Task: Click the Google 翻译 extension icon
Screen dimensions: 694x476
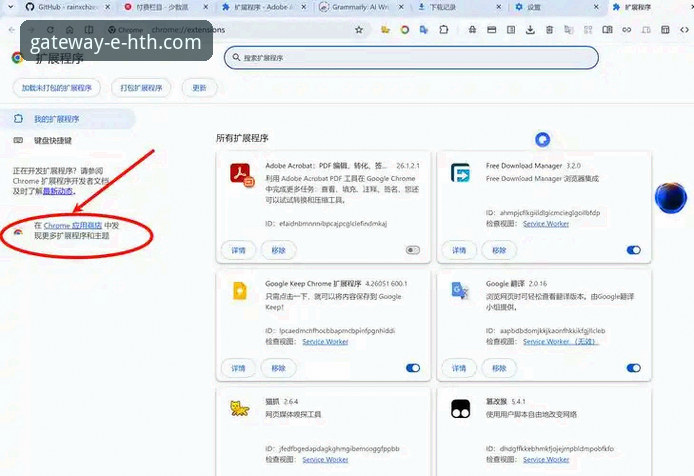Action: pos(460,290)
